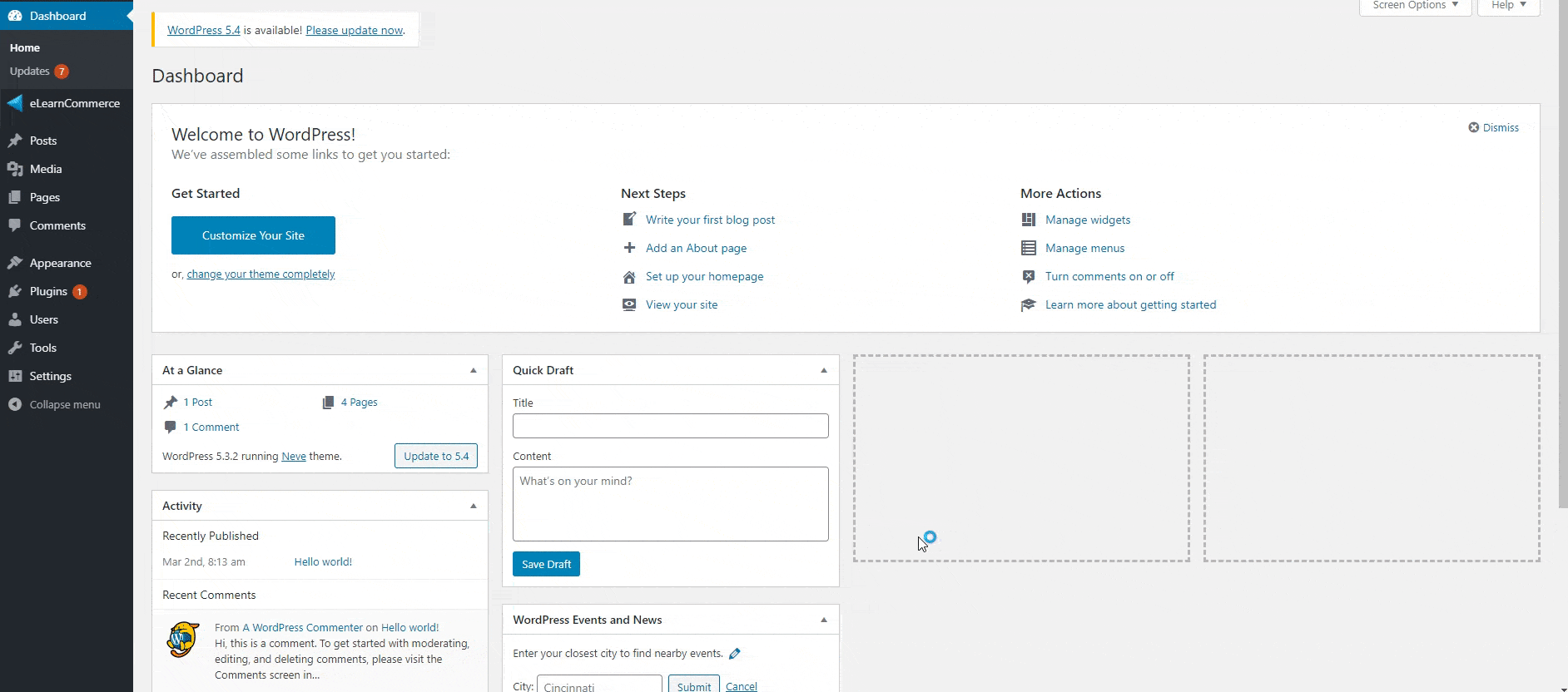
Task: Go to Appearance menu
Action: tap(60, 263)
